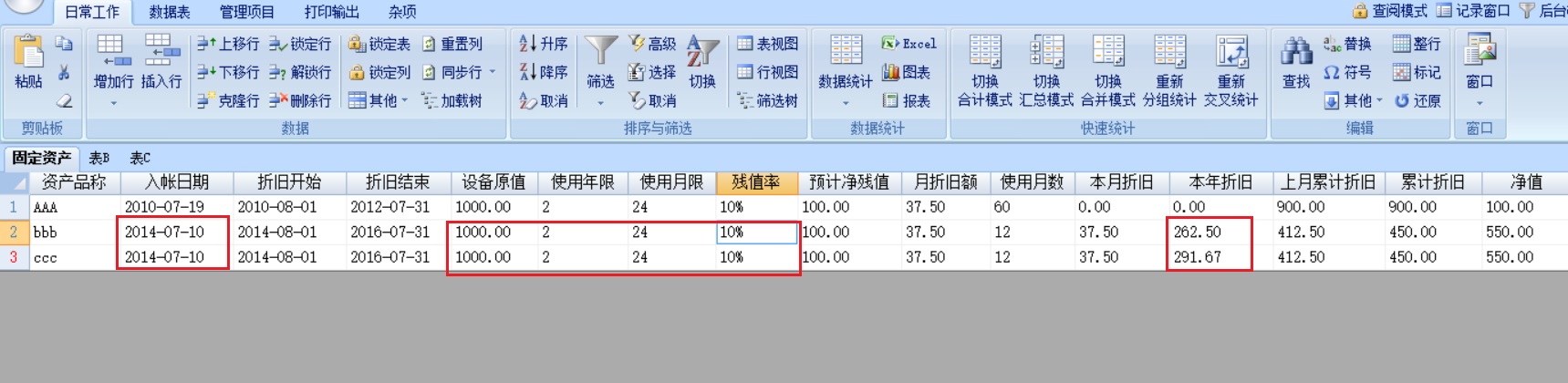Viewport: 1568px width, 383px height.
Task: Expand the 数据统计 dropdown
Action: (846, 103)
